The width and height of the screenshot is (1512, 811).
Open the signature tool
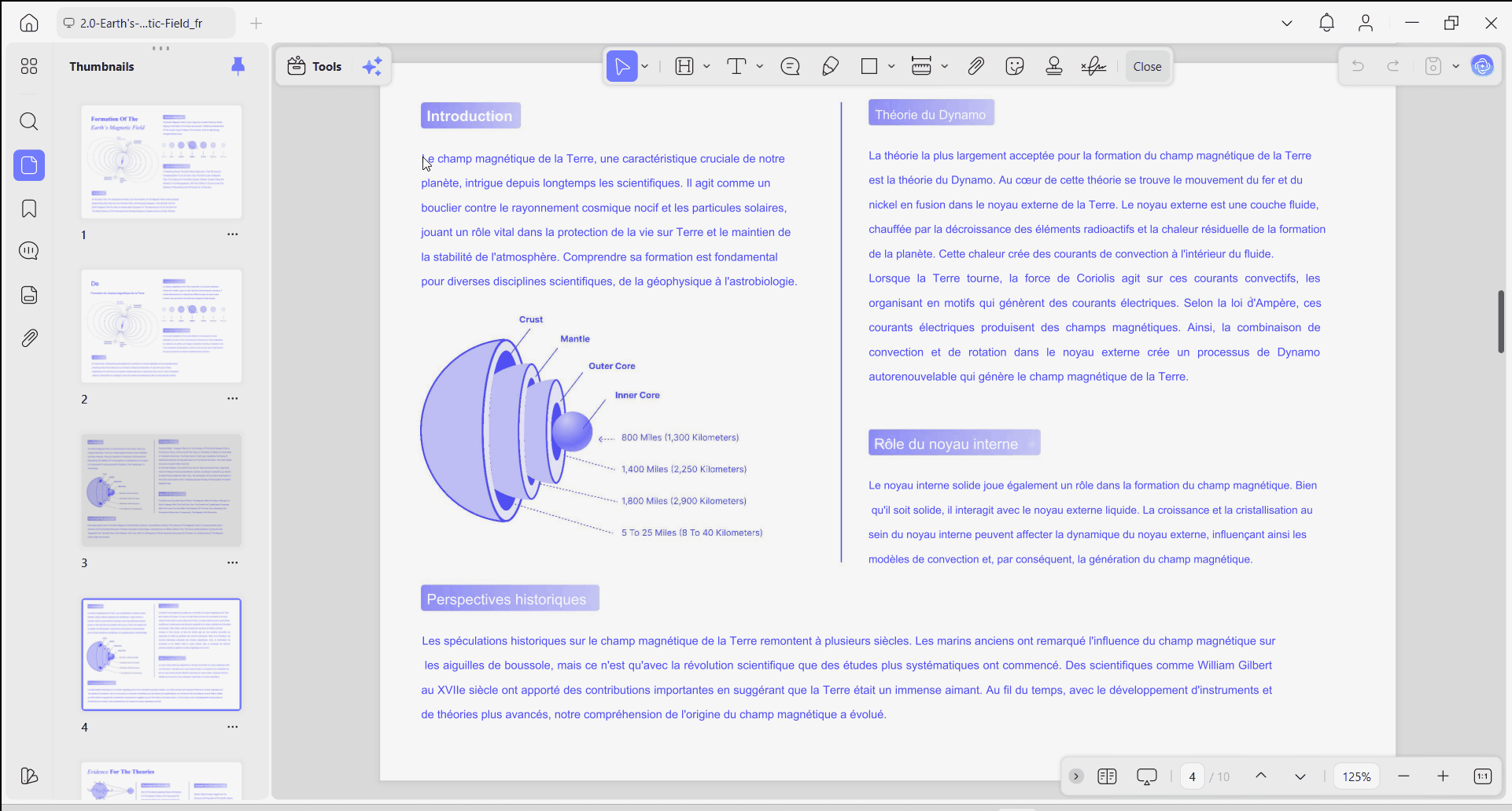point(1093,67)
